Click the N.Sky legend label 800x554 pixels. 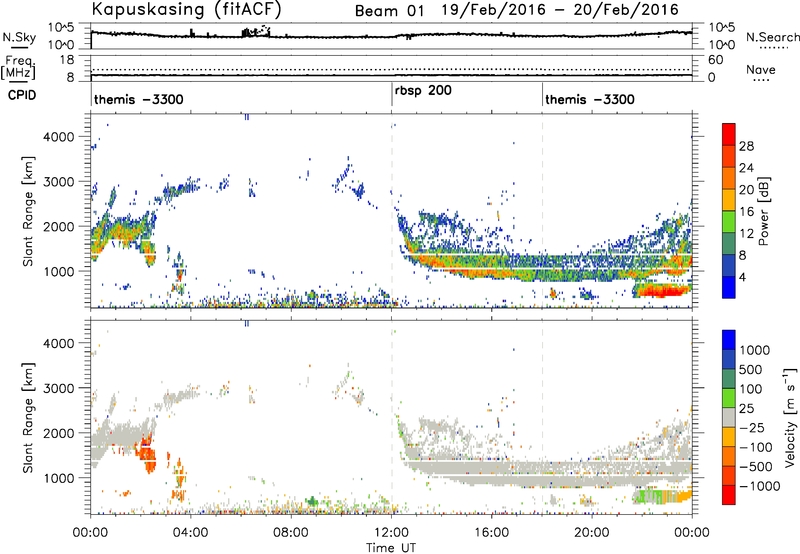[19, 37]
